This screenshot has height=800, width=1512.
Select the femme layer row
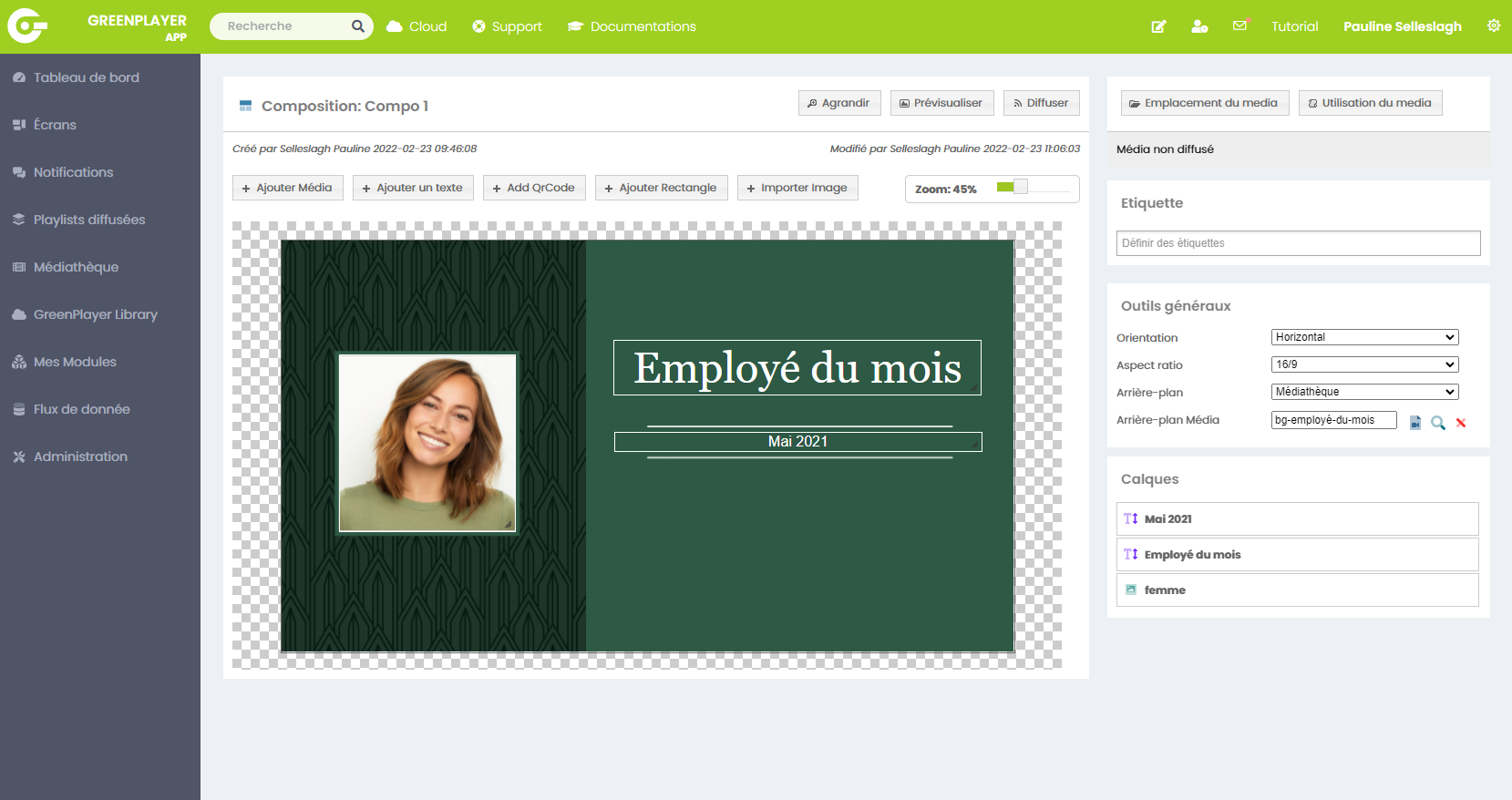(x=1298, y=590)
